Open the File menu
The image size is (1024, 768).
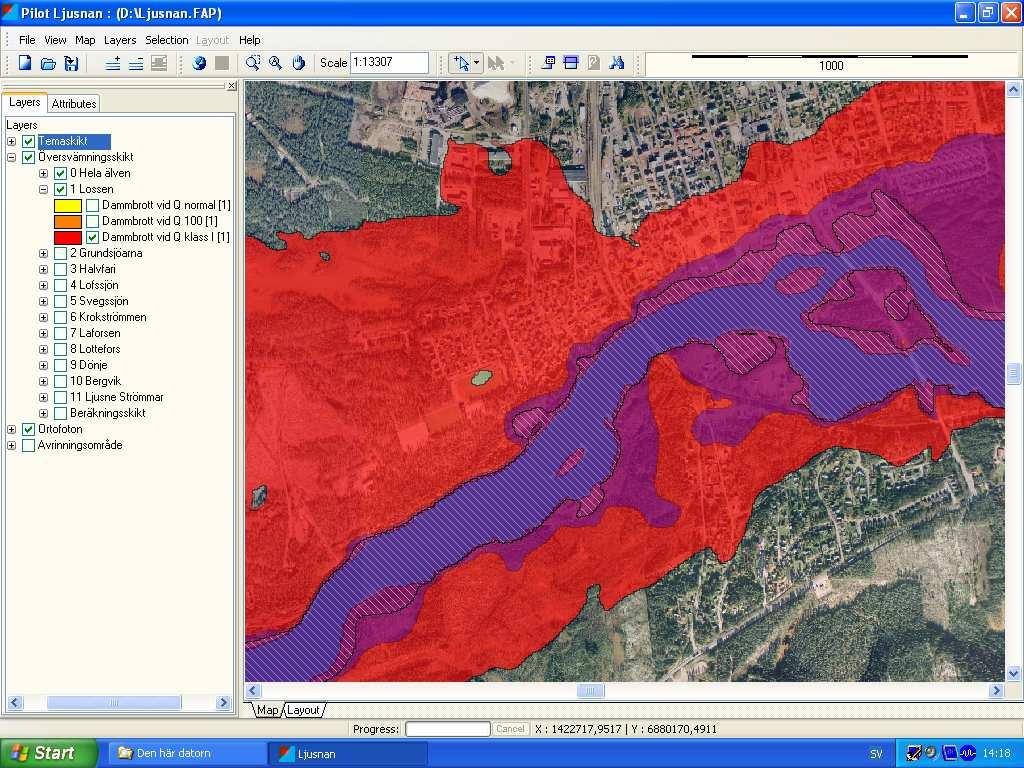(x=27, y=40)
